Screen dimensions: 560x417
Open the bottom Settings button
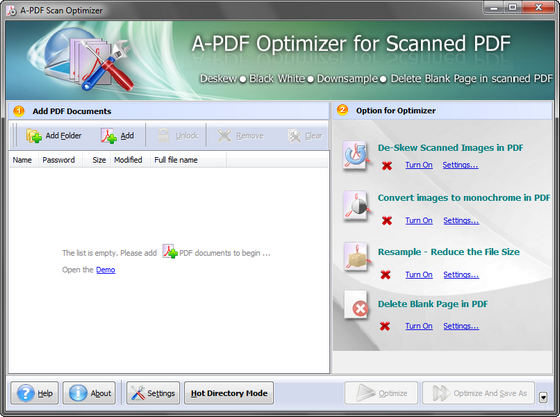(153, 393)
